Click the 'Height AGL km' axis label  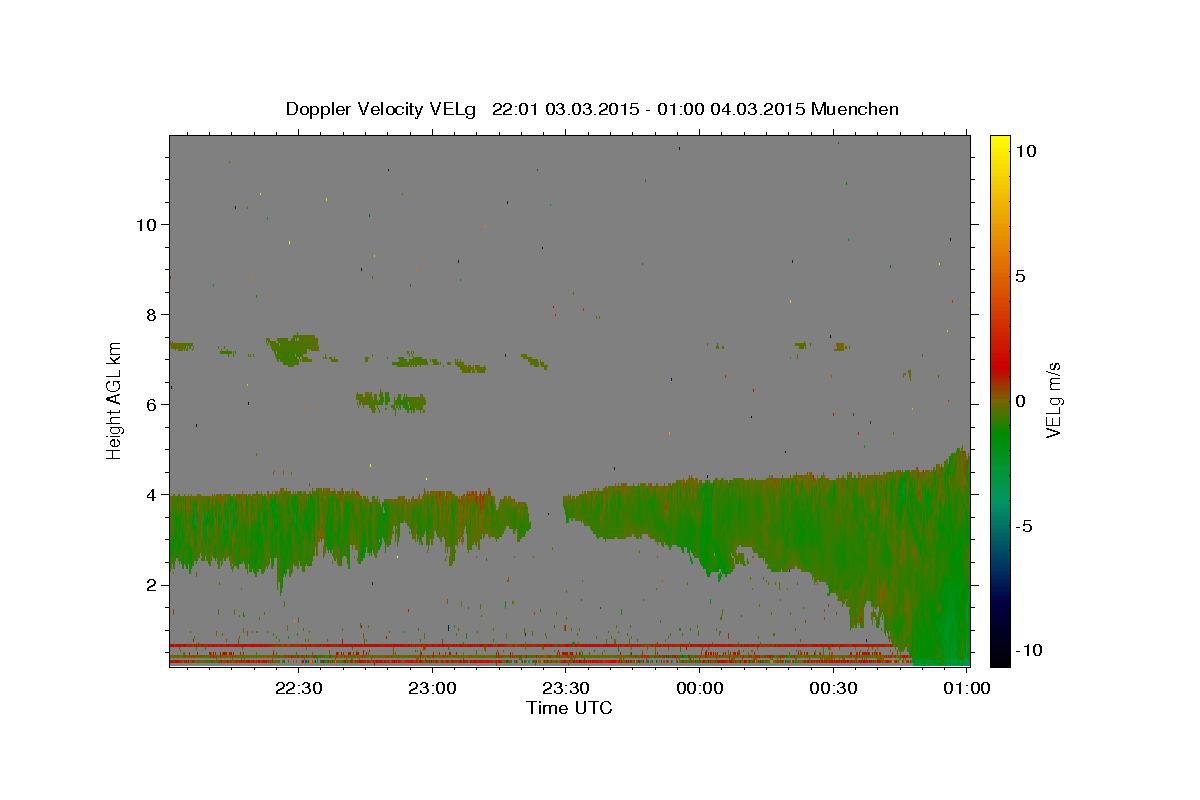[115, 400]
